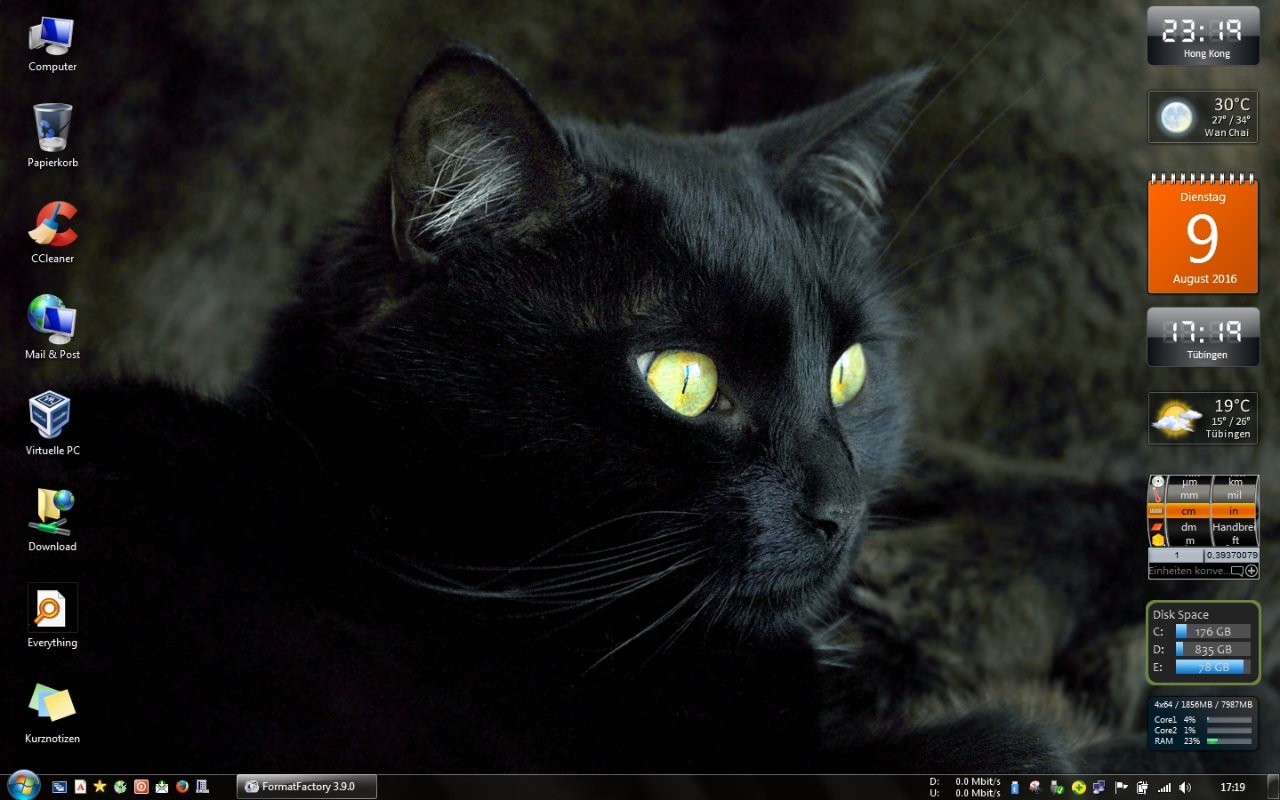Click the taskbar clock showing 17:19
This screenshot has height=800, width=1280.
point(1233,788)
